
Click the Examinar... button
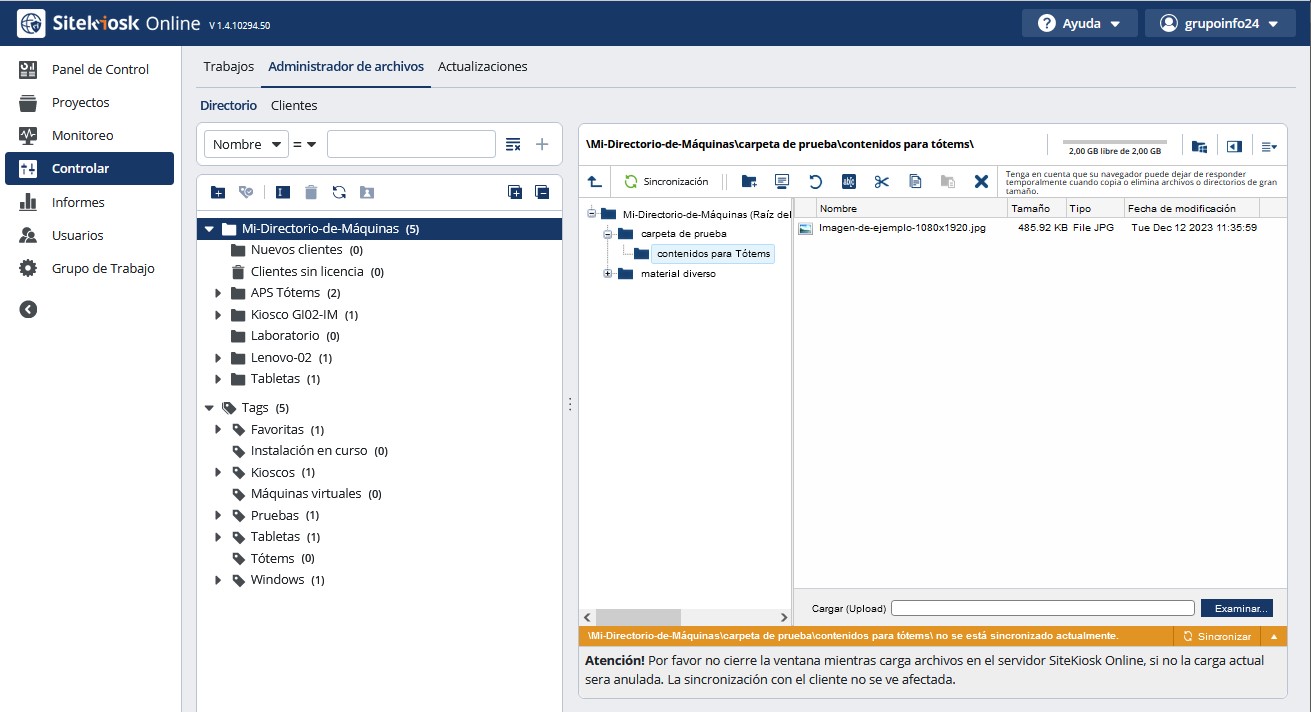pos(1236,608)
